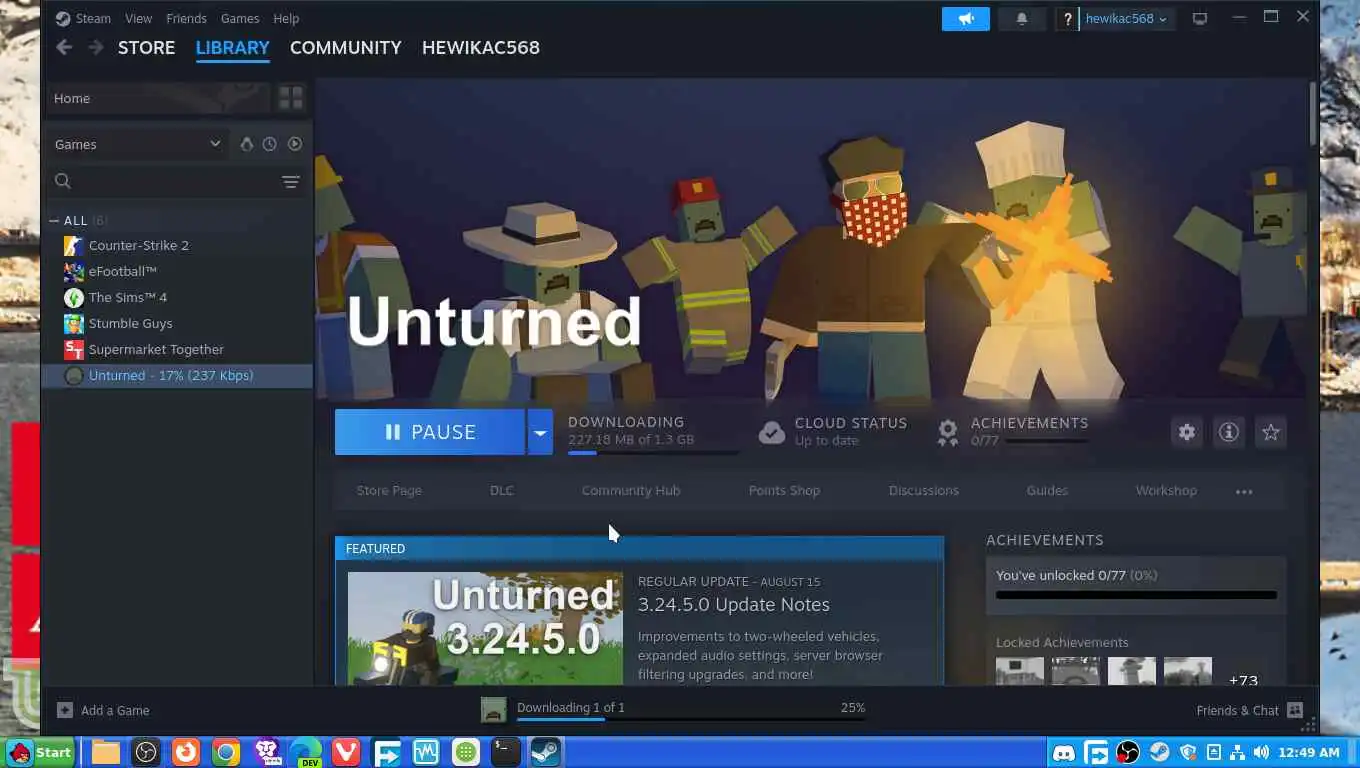Image resolution: width=1360 pixels, height=768 pixels.
Task: Toggle the ready-to-play filter icon
Action: [x=295, y=144]
